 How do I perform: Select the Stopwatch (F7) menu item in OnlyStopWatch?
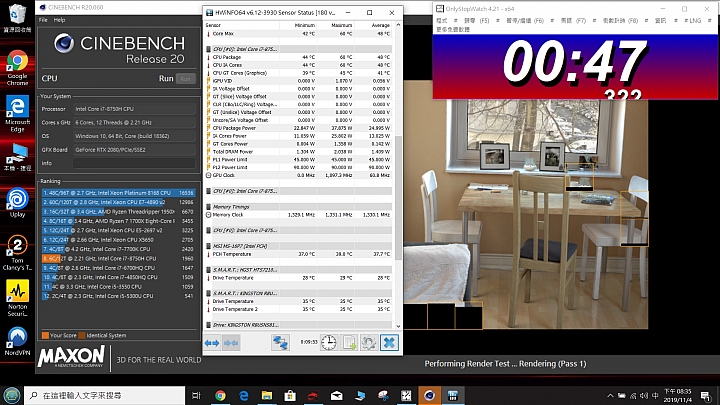click(x=574, y=21)
